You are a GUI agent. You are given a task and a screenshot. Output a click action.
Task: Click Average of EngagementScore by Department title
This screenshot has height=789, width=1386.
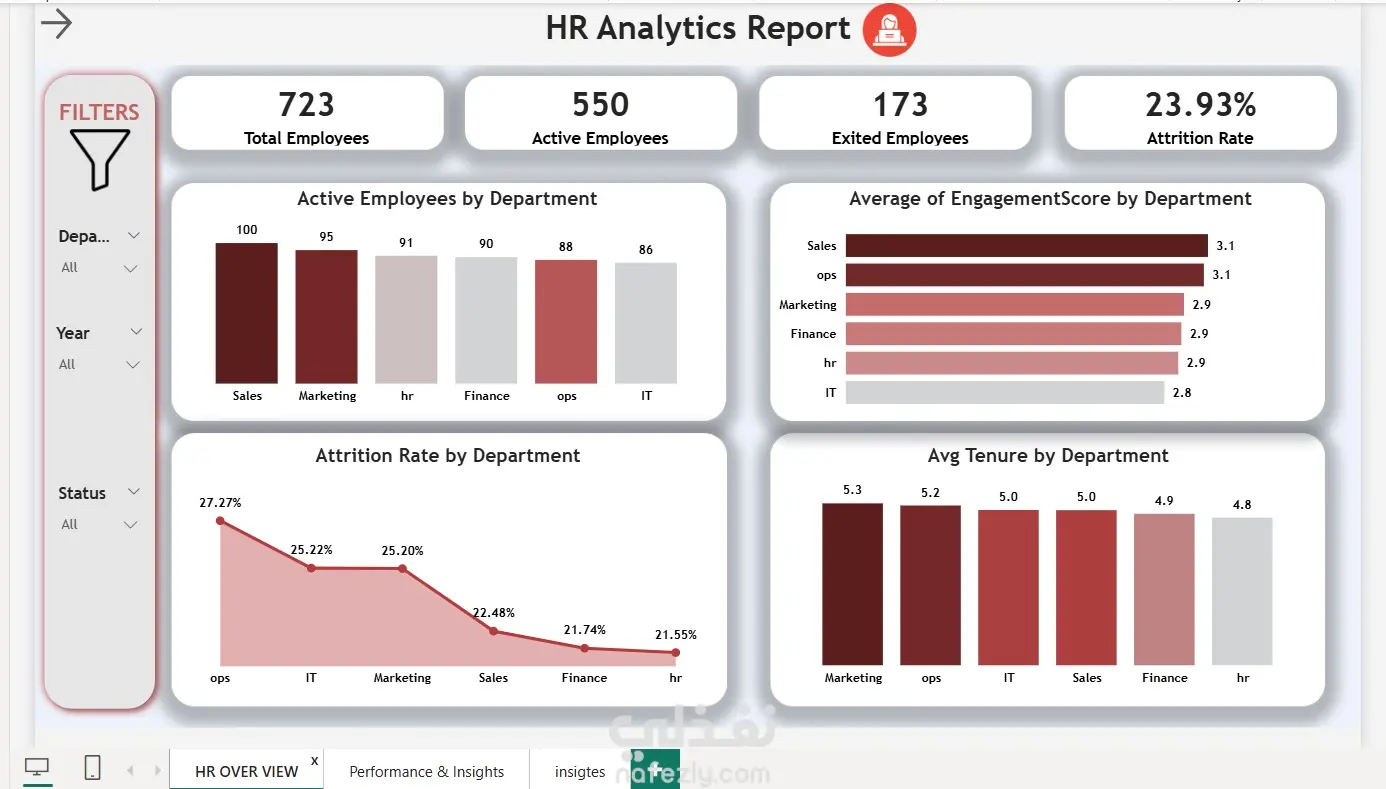1050,199
